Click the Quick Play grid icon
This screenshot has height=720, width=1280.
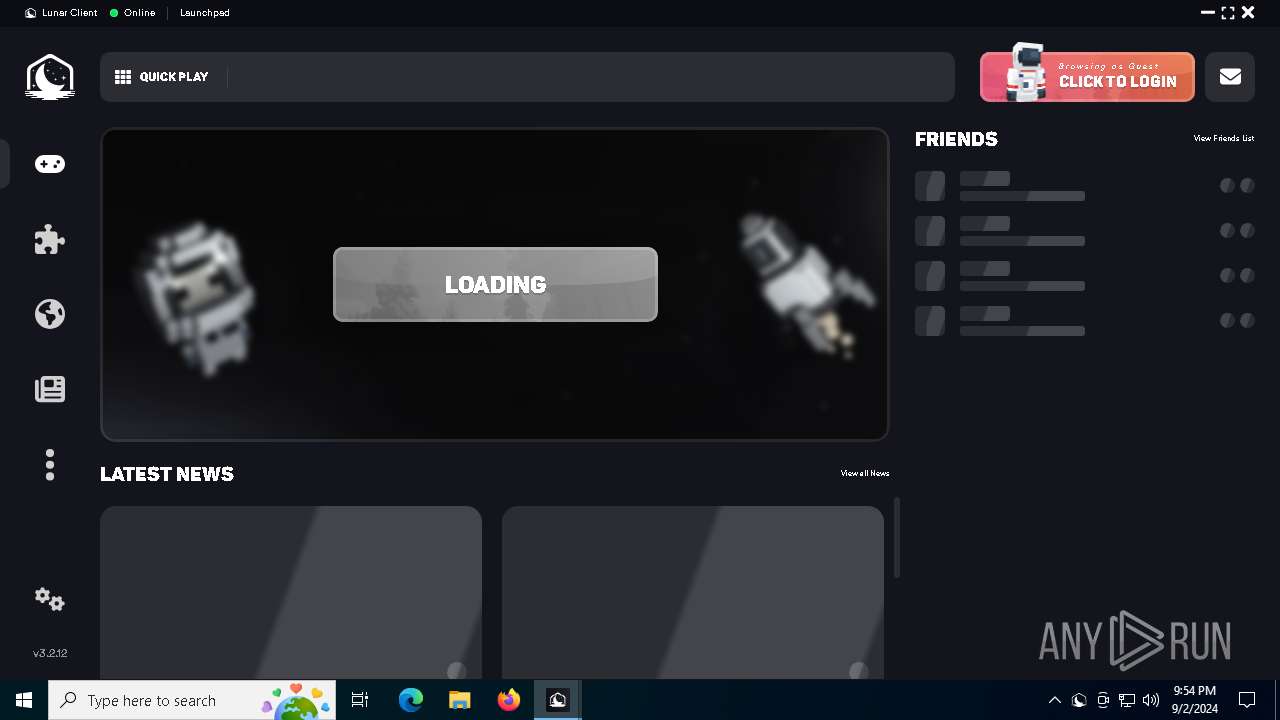tap(123, 77)
